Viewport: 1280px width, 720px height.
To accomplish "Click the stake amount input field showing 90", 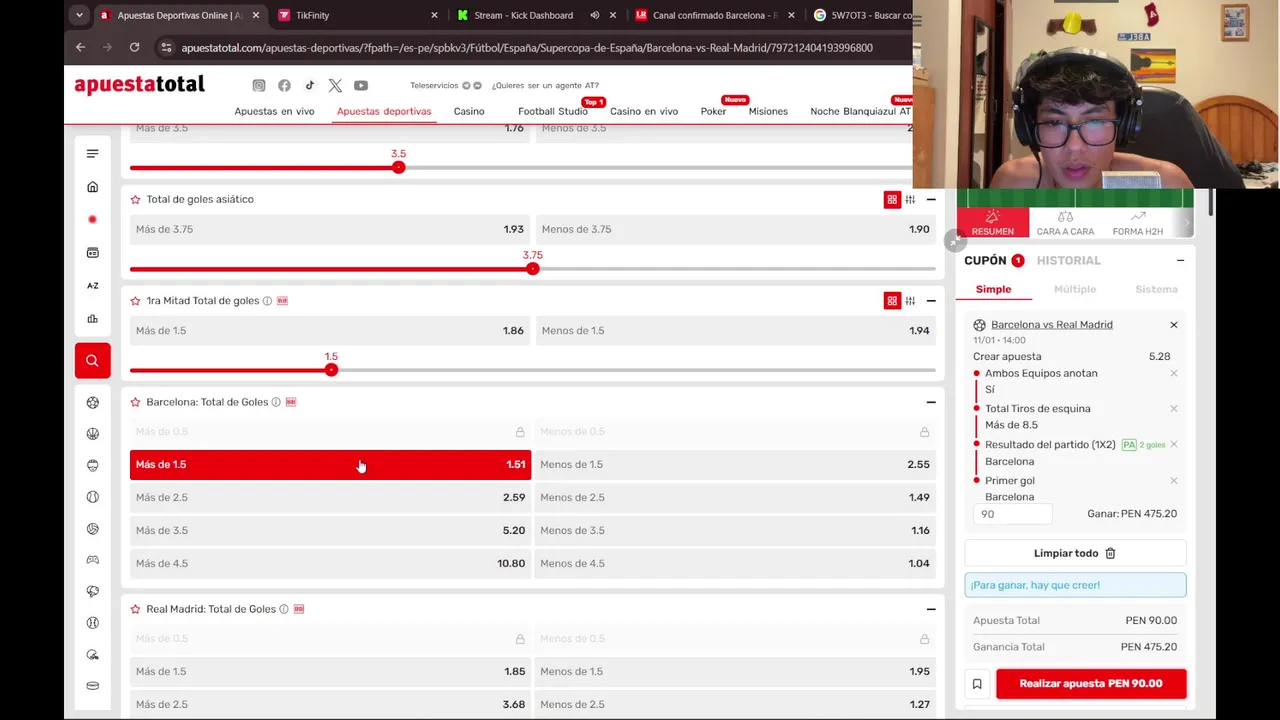I will [x=1012, y=514].
